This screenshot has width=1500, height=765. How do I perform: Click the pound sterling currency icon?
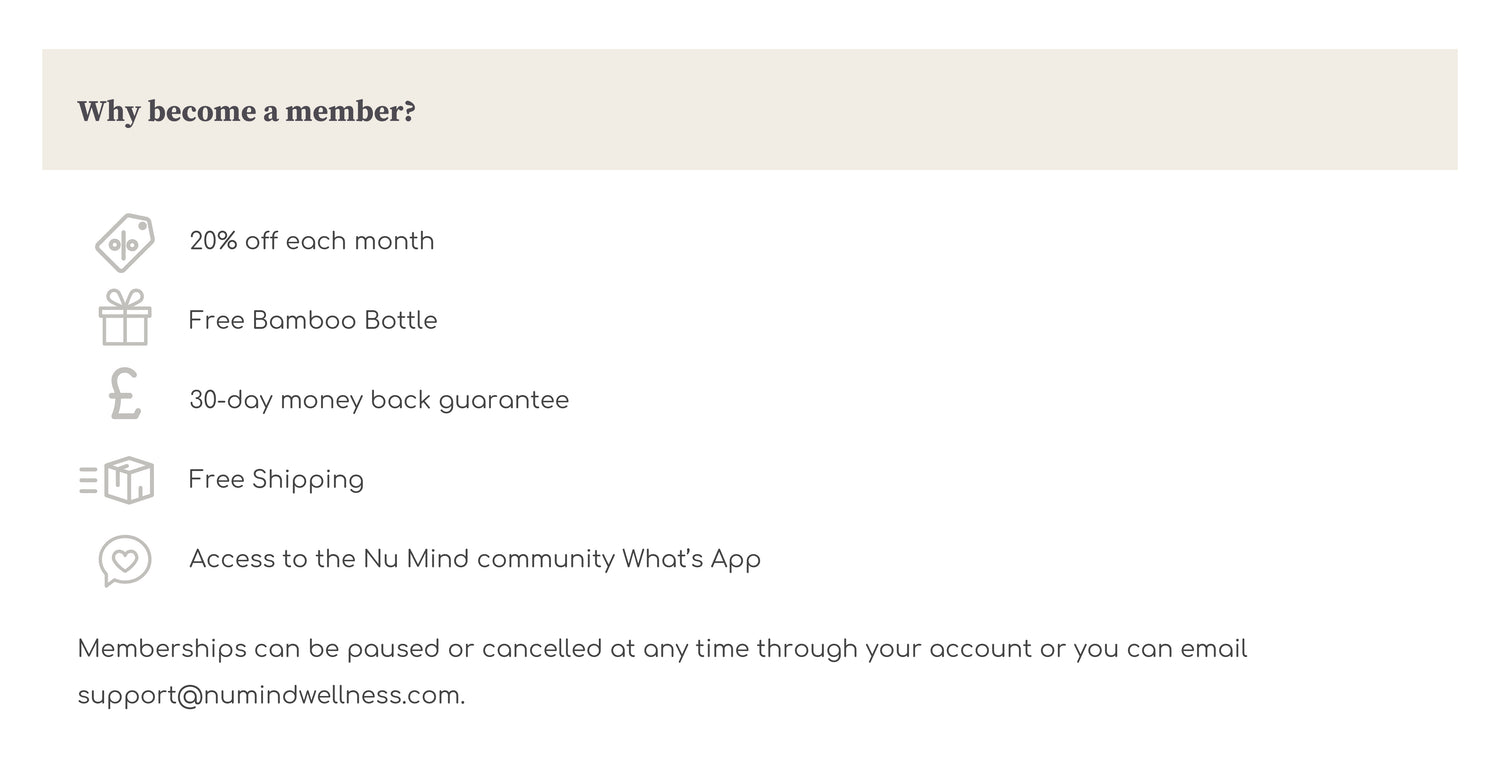tap(125, 394)
